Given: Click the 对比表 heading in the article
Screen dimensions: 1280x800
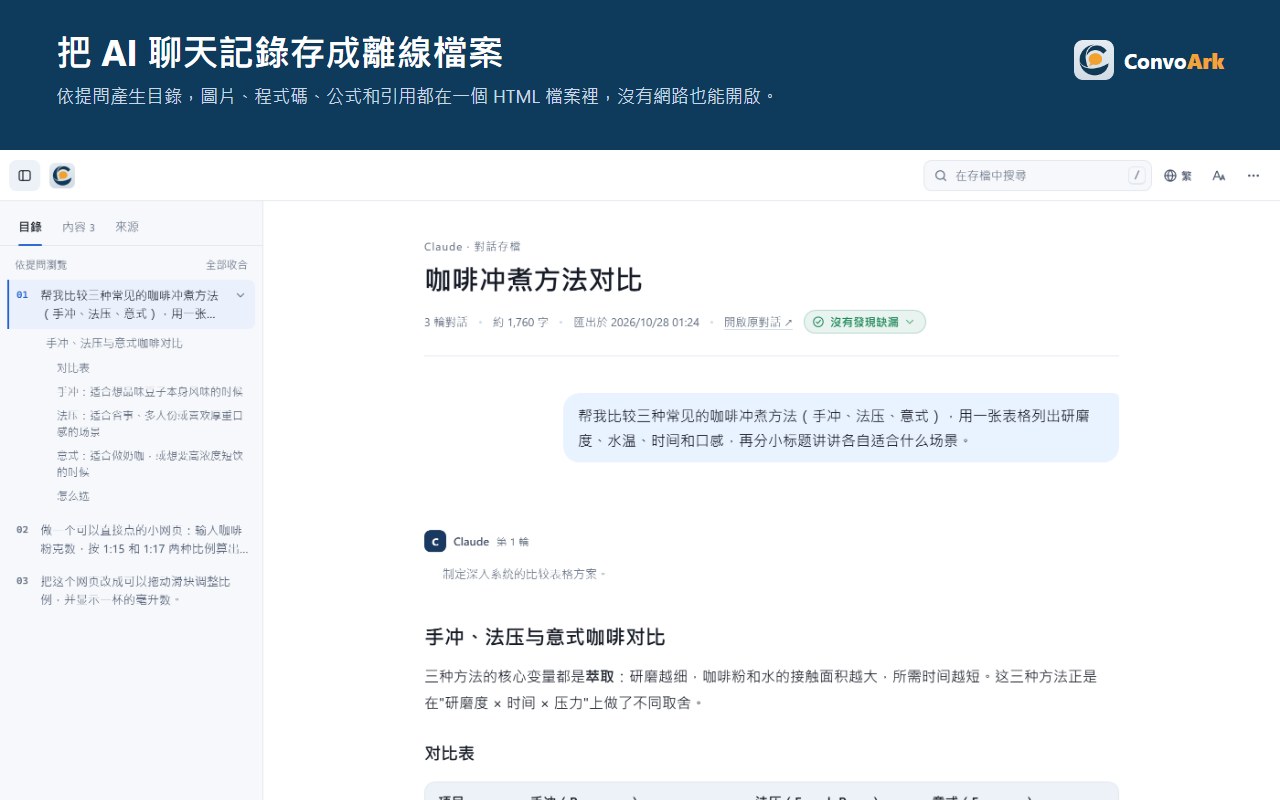Looking at the screenshot, I should [450, 753].
